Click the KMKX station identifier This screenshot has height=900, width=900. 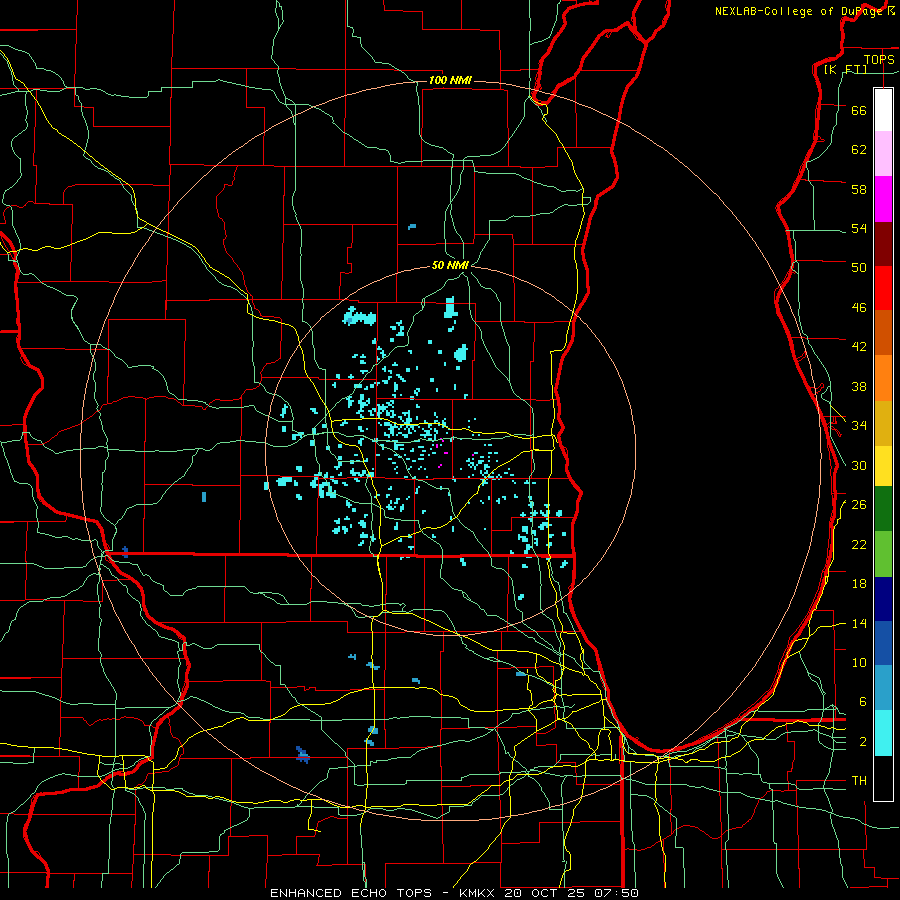click(479, 893)
